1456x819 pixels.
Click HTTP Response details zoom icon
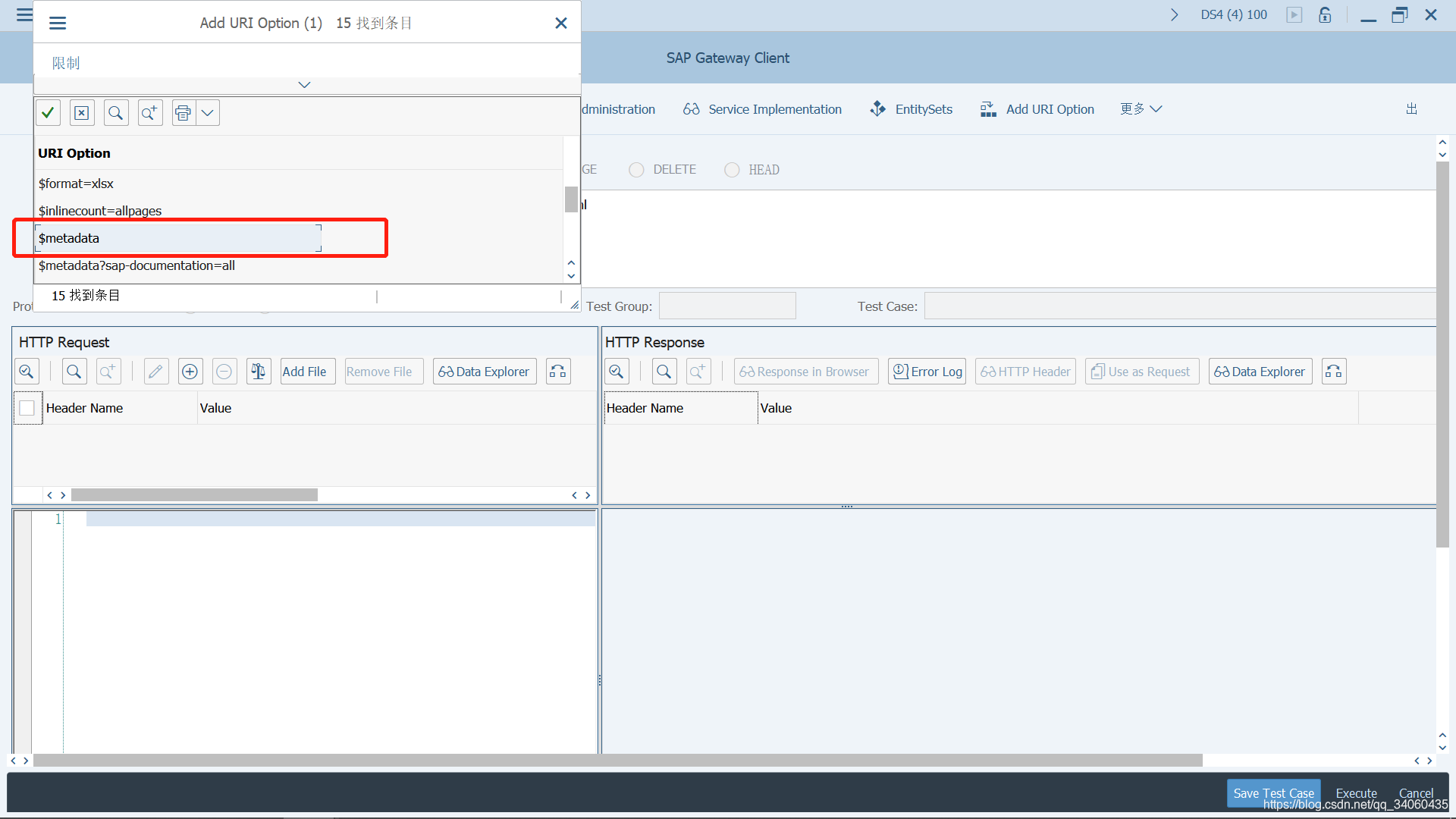617,372
